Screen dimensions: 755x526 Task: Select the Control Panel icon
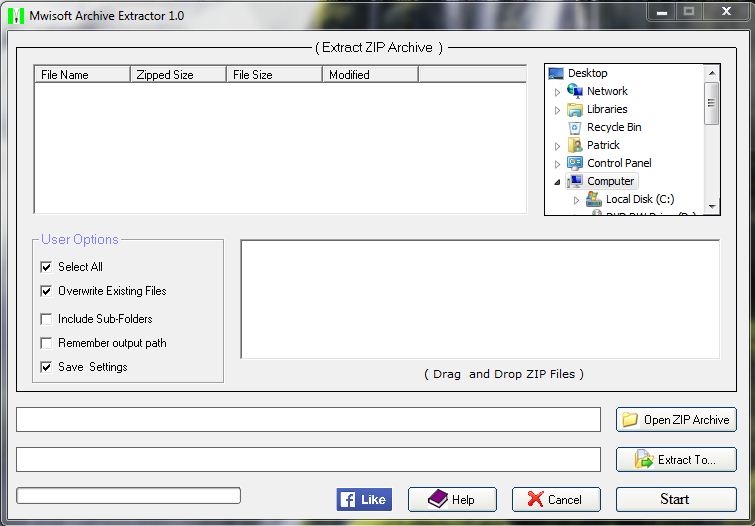tap(575, 163)
